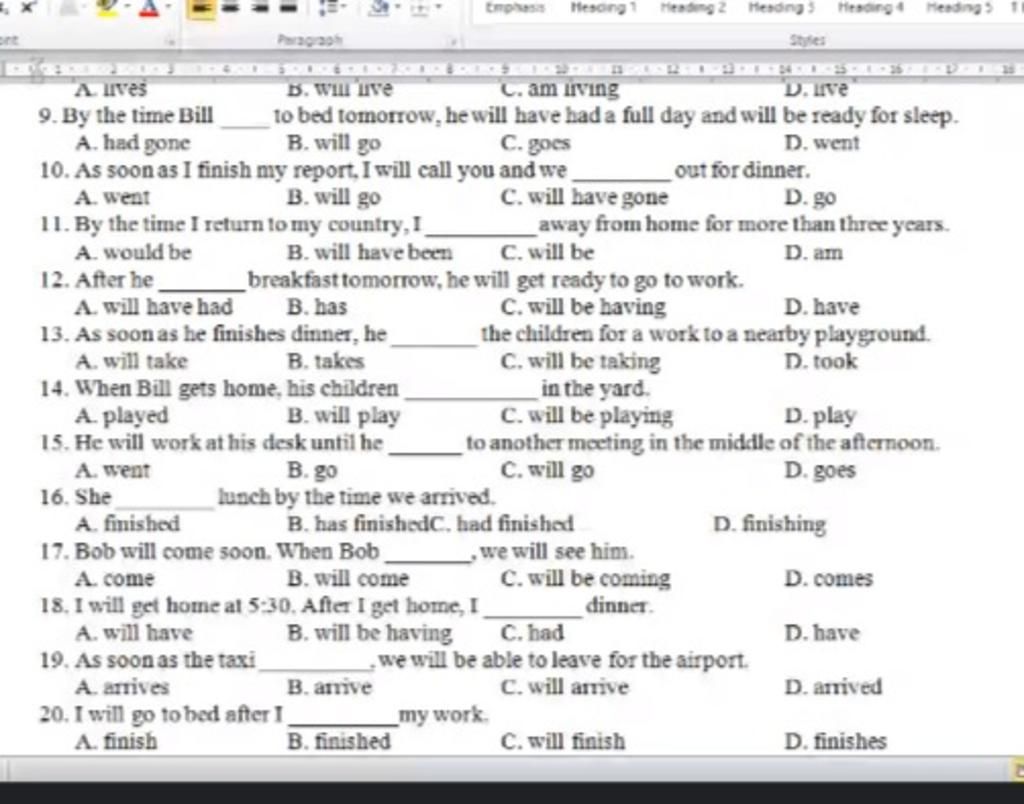Click 'A. went' in question 15
Viewport: 1024px width, 804px height.
[112, 470]
